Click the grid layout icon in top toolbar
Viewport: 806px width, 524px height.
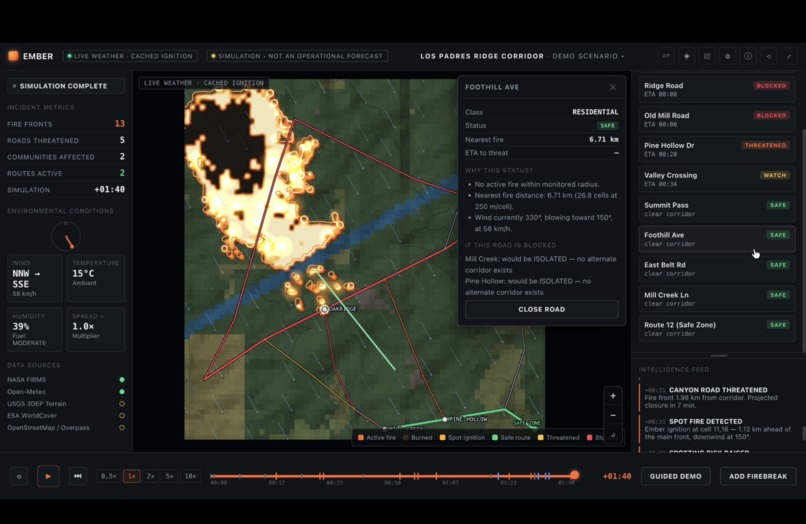(707, 56)
